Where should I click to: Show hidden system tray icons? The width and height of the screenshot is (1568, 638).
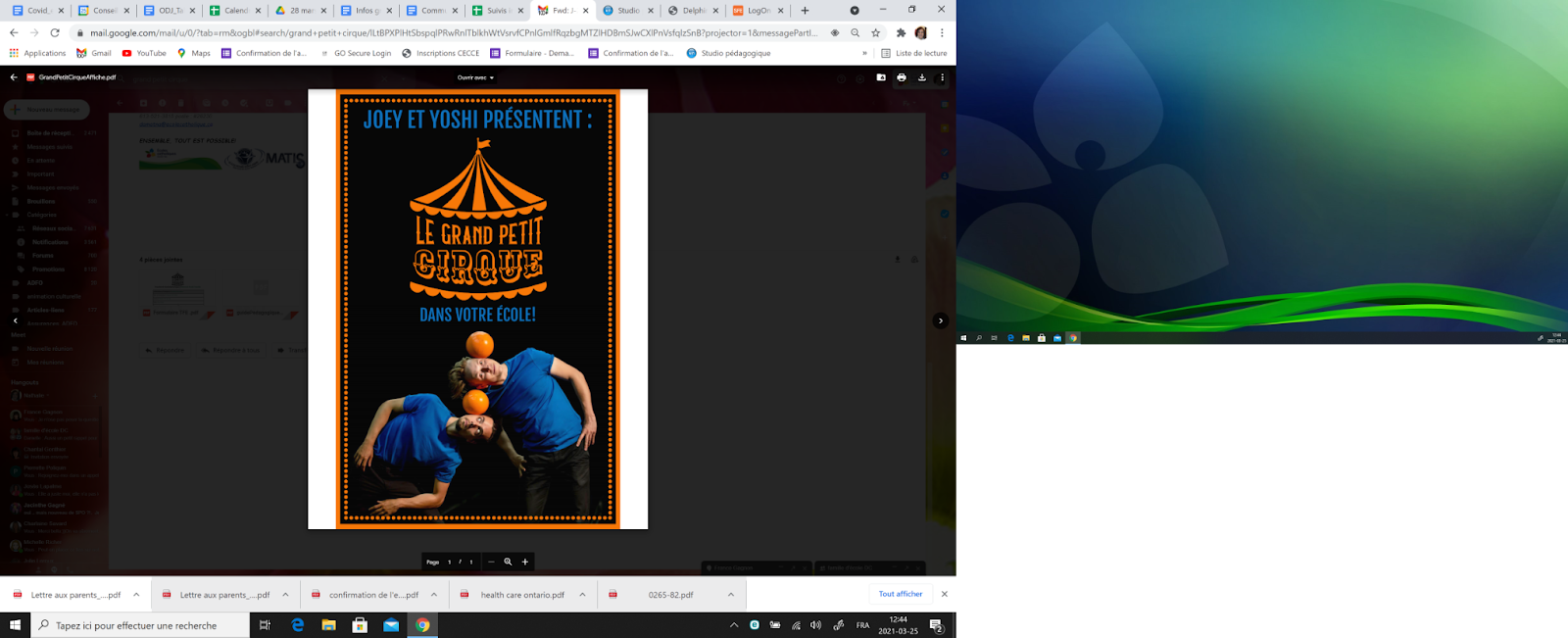(x=734, y=625)
